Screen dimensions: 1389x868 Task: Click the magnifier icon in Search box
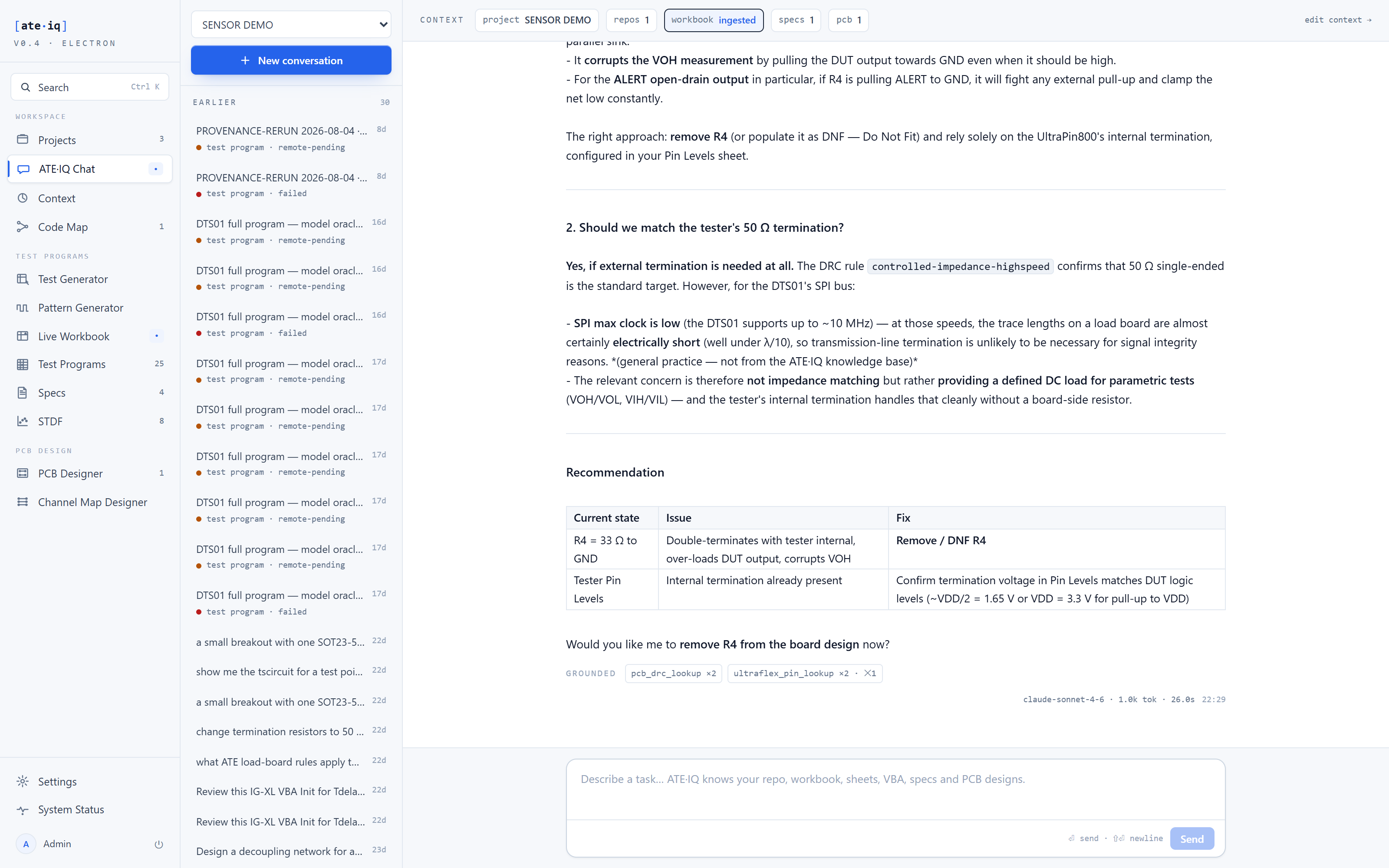pos(25,87)
